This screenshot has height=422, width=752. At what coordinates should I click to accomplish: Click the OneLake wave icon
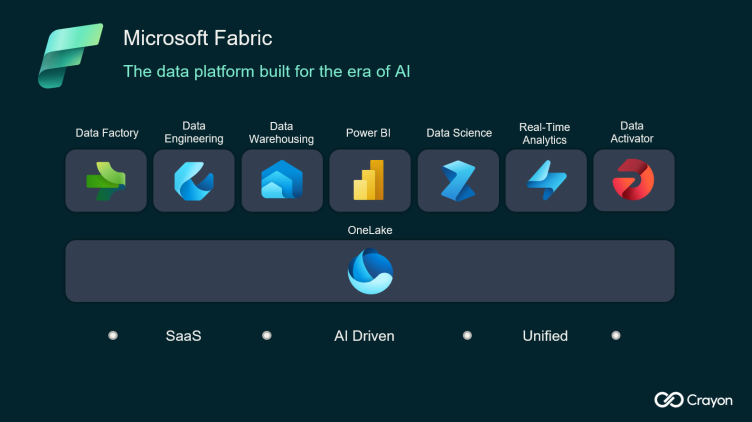[370, 272]
